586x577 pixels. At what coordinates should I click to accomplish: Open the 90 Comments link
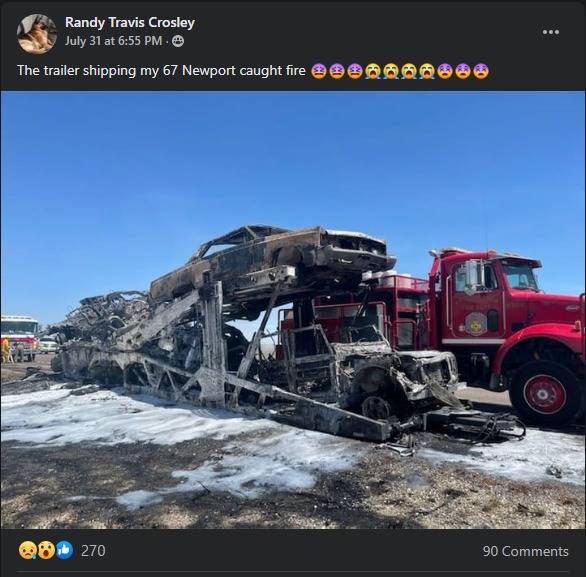(525, 551)
